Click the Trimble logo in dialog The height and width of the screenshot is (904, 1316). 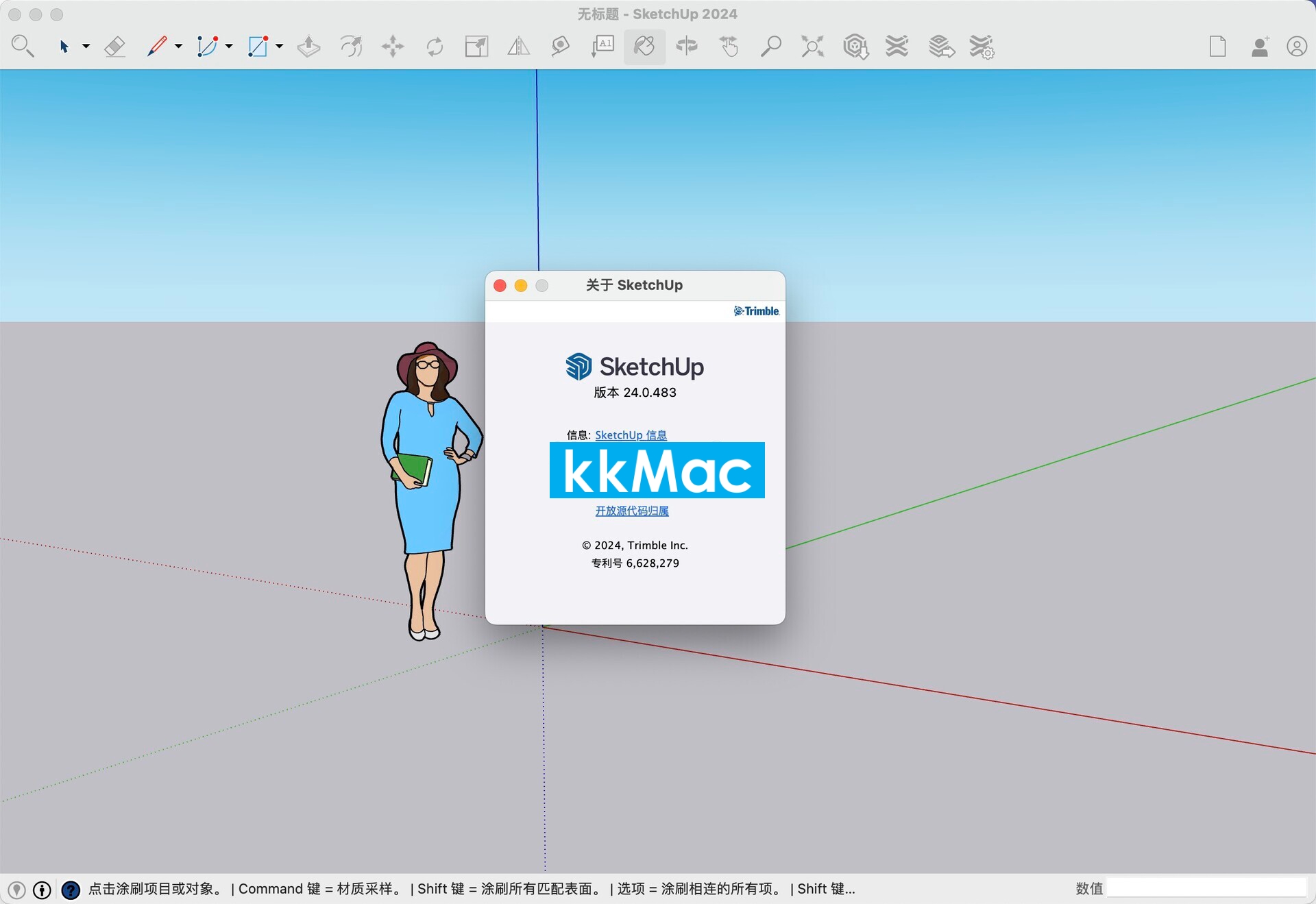coord(757,311)
